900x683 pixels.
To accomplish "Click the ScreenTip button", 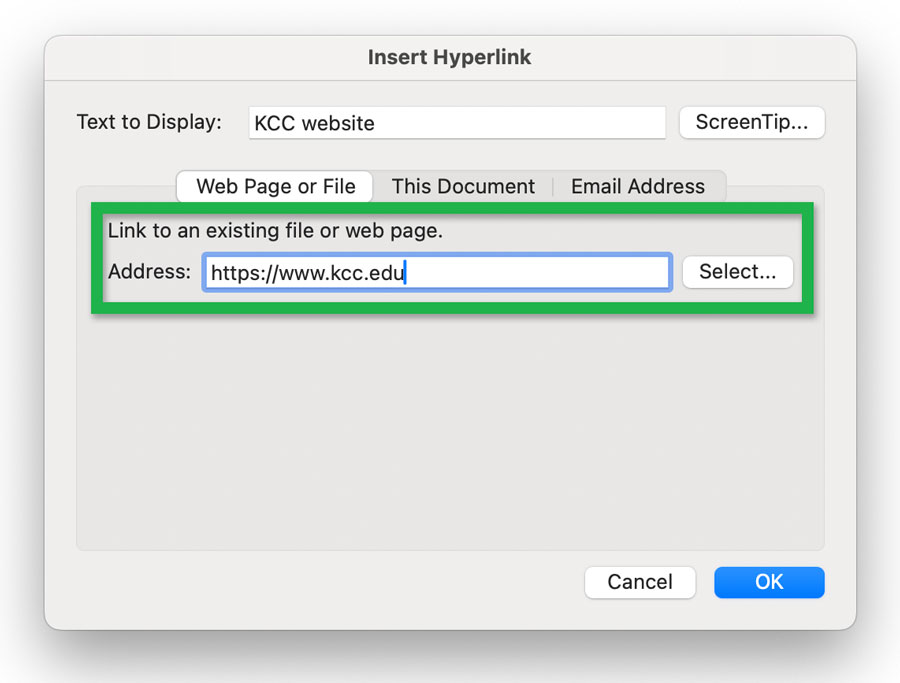I will 751,122.
